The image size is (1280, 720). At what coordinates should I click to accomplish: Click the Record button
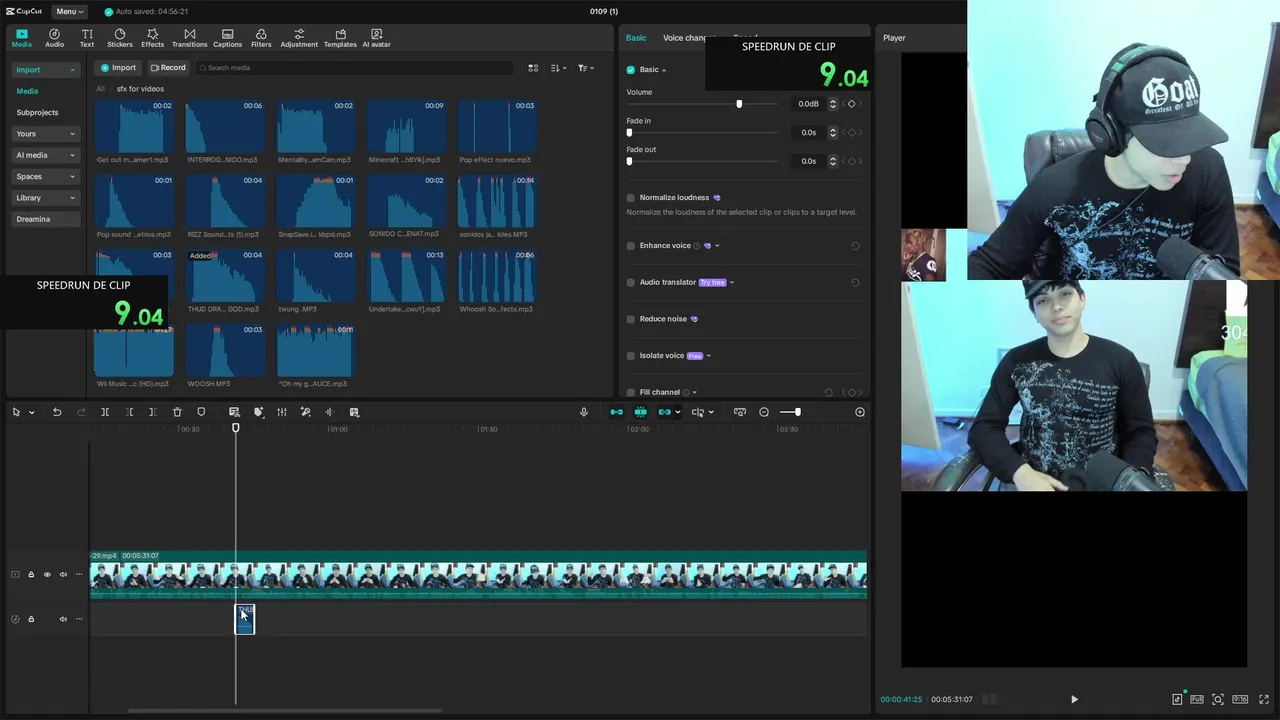(168, 68)
